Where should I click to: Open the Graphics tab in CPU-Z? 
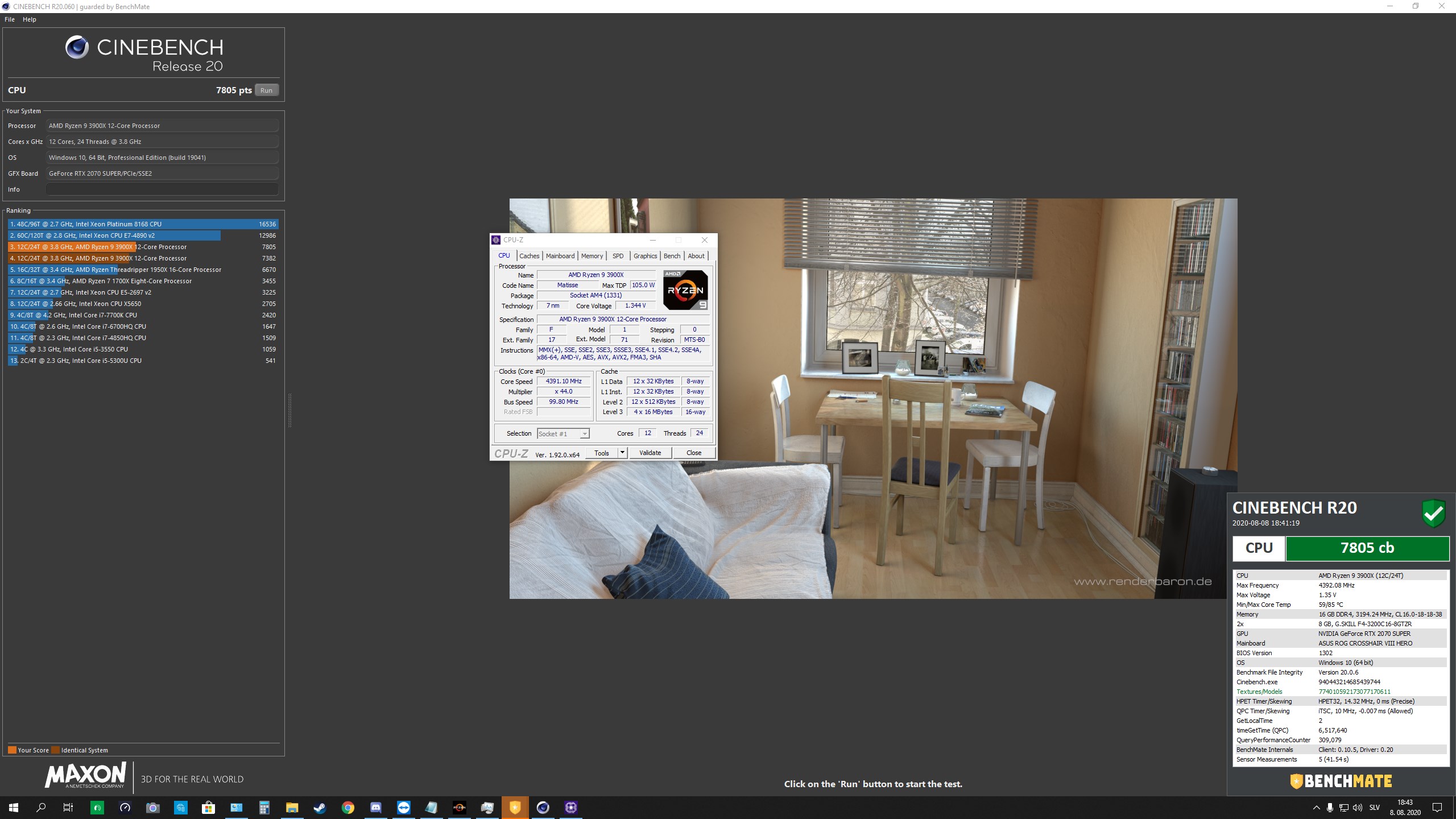click(x=645, y=256)
